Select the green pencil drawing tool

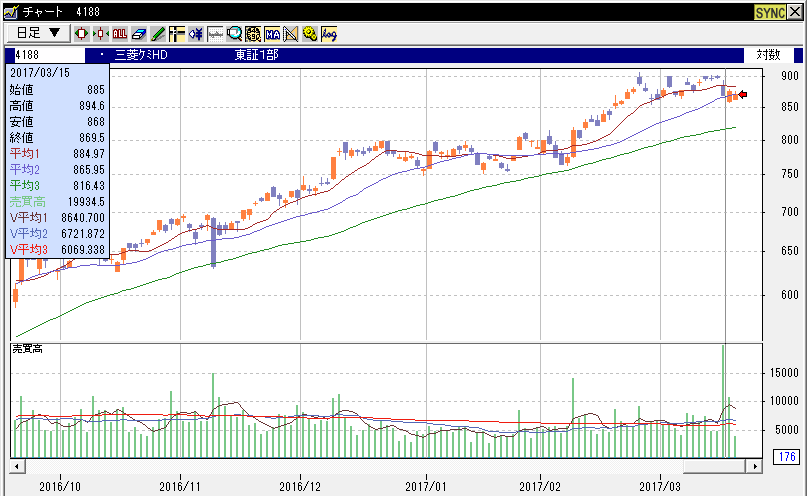[158, 33]
